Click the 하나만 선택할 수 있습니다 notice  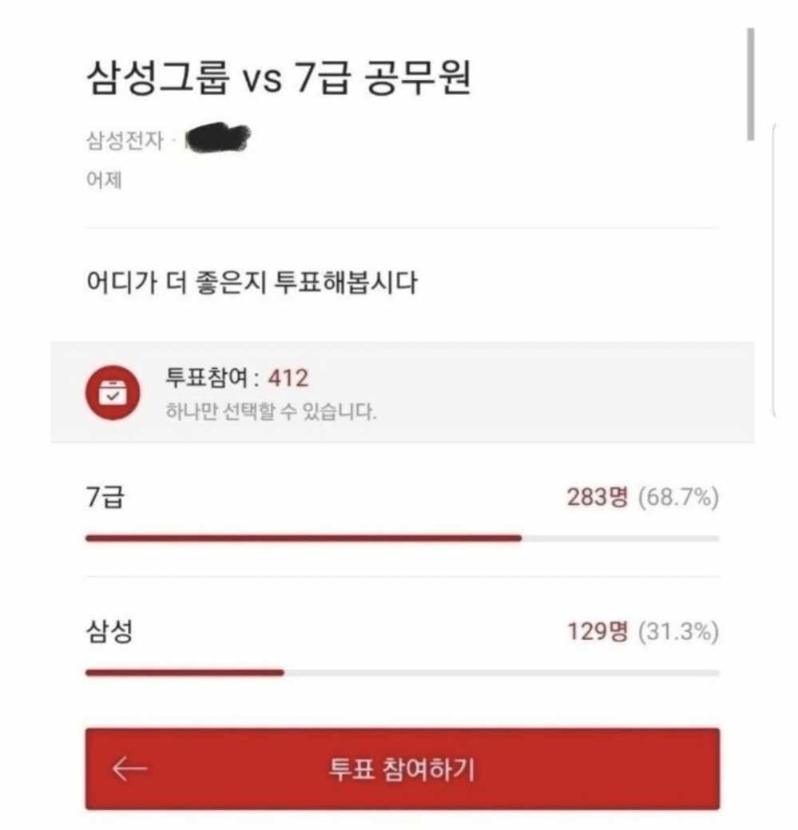271,411
